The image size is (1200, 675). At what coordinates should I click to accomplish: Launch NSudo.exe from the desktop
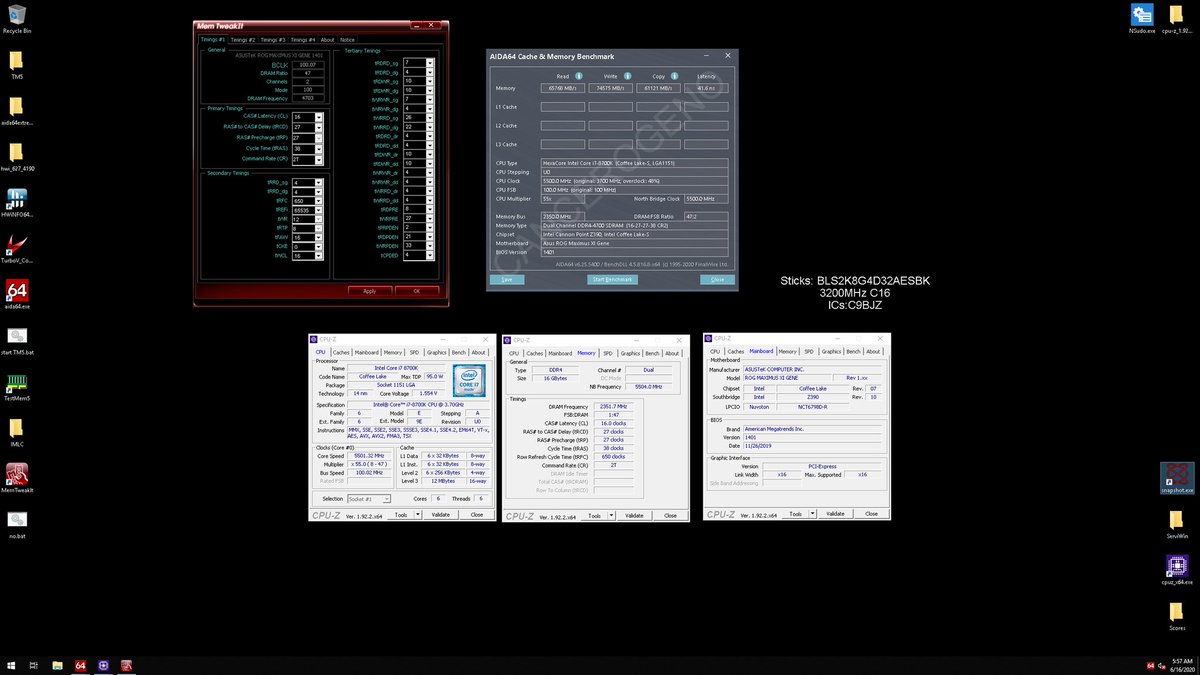coord(1142,19)
